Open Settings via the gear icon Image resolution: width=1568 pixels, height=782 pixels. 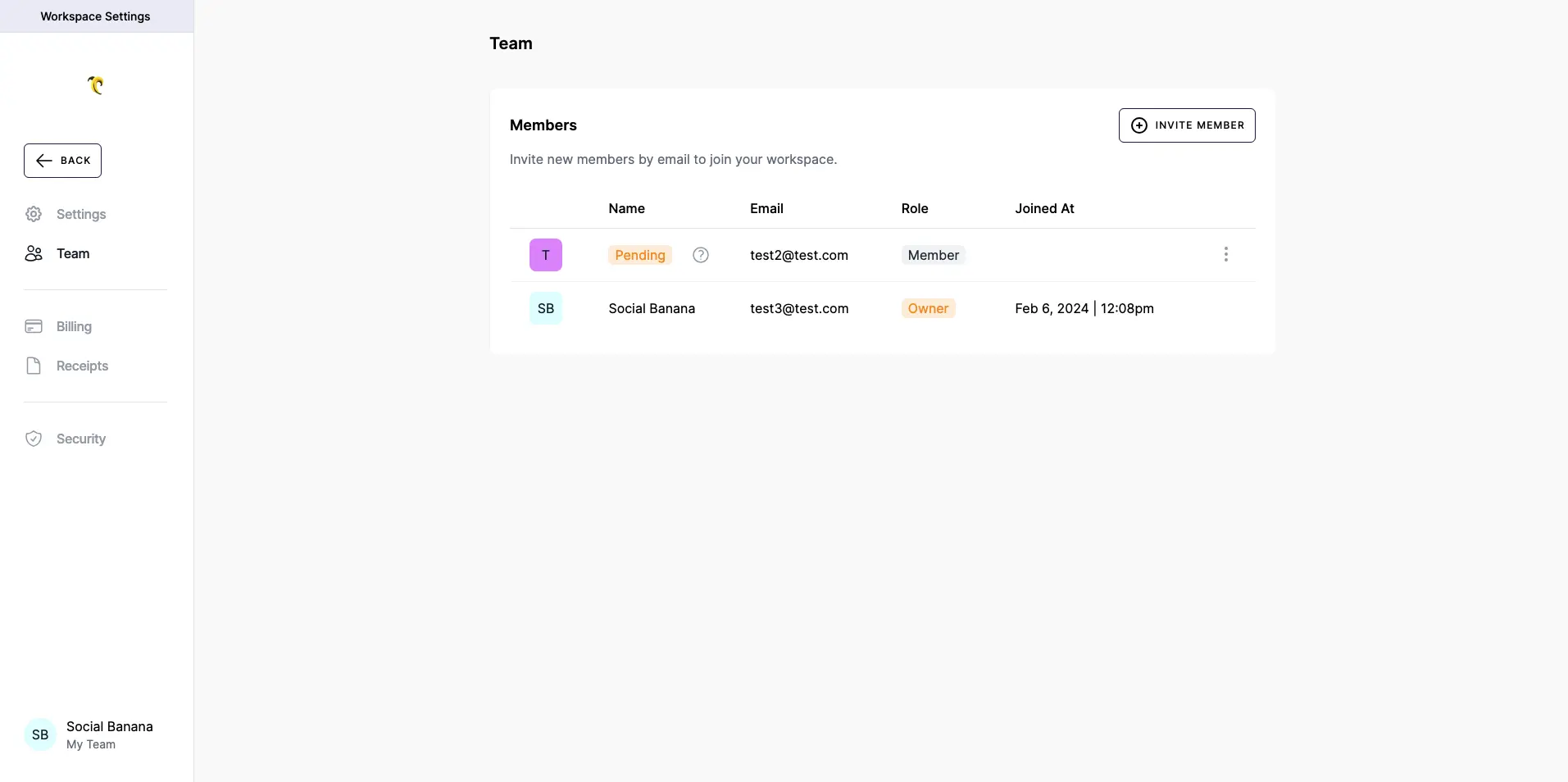[x=32, y=214]
